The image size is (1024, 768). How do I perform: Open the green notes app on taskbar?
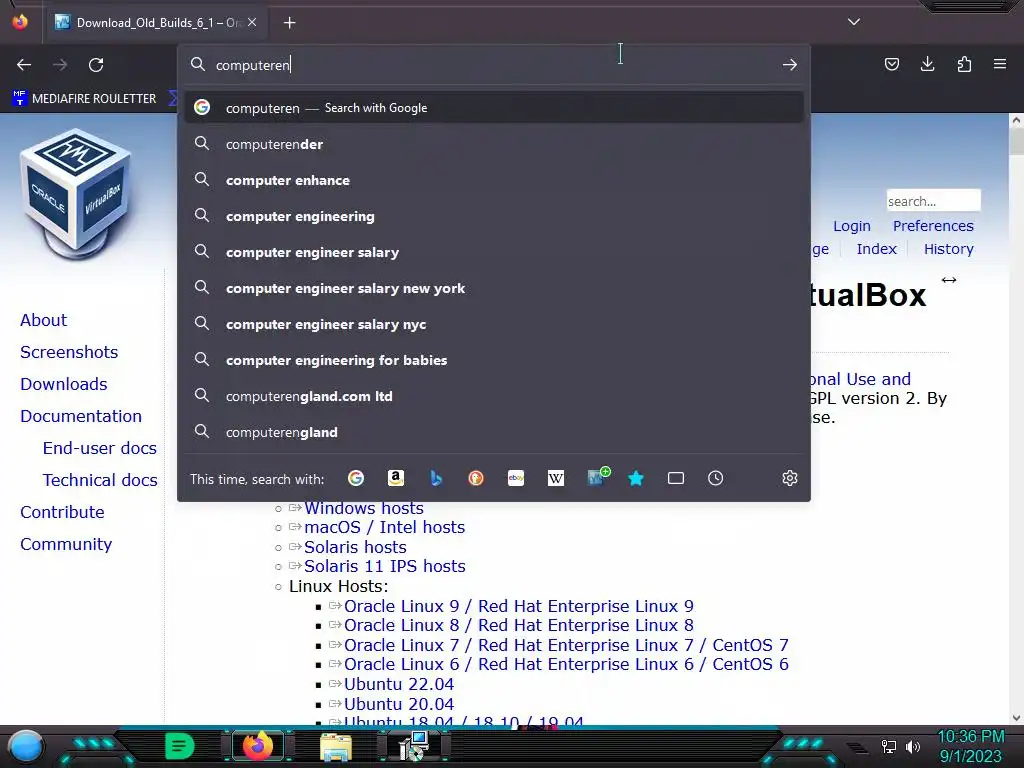coord(179,746)
